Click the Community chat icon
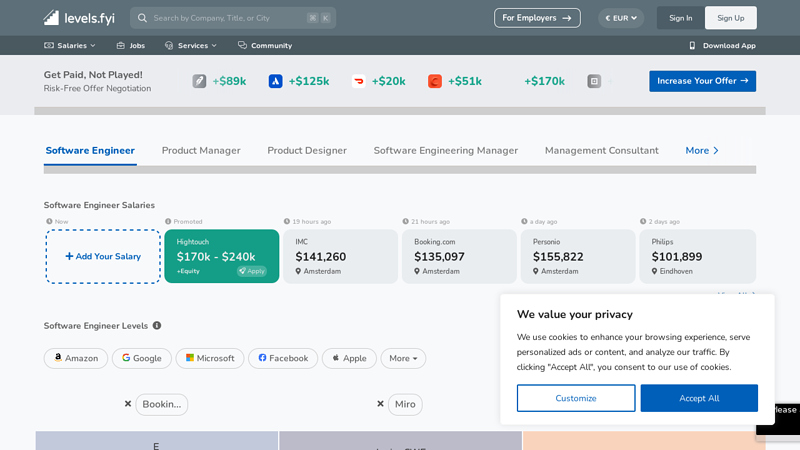Viewport: 800px width, 450px height. [x=242, y=45]
